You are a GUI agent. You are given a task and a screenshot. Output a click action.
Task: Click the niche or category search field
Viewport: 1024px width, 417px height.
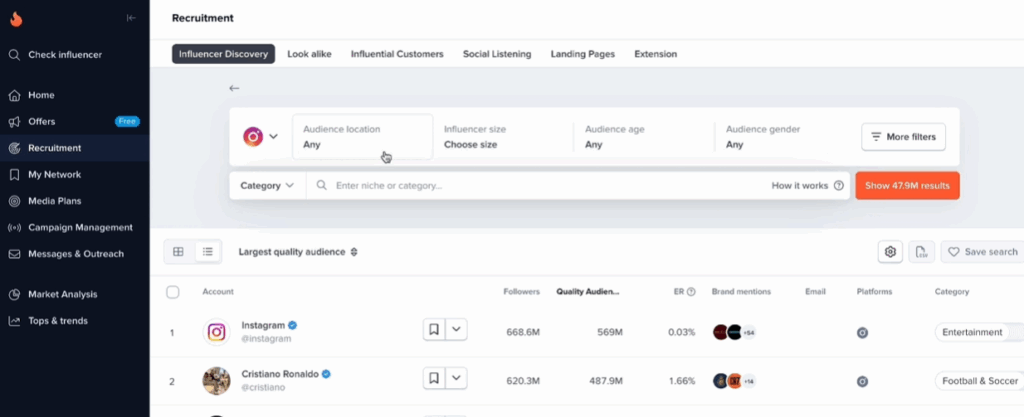click(x=540, y=185)
